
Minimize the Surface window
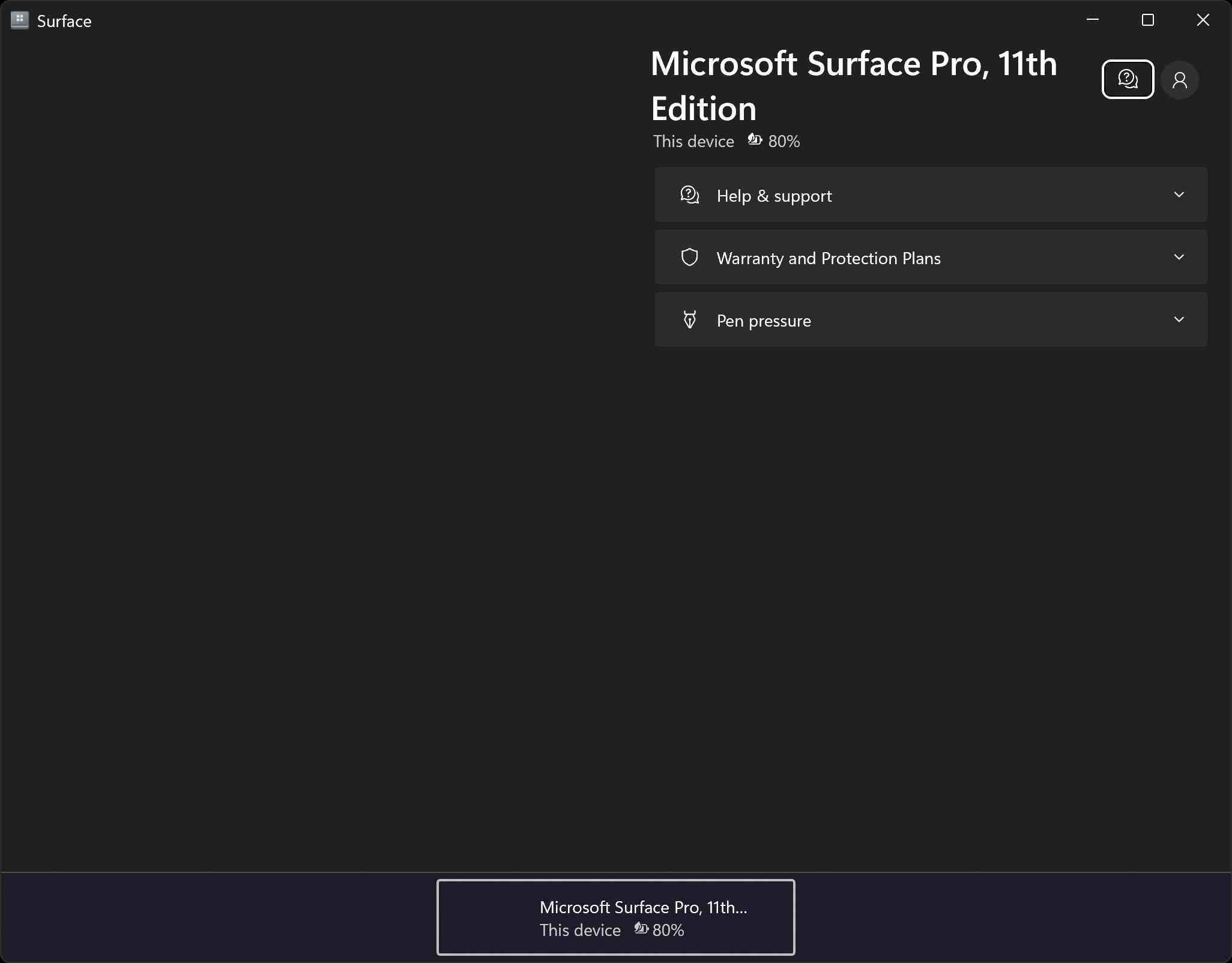1093,20
